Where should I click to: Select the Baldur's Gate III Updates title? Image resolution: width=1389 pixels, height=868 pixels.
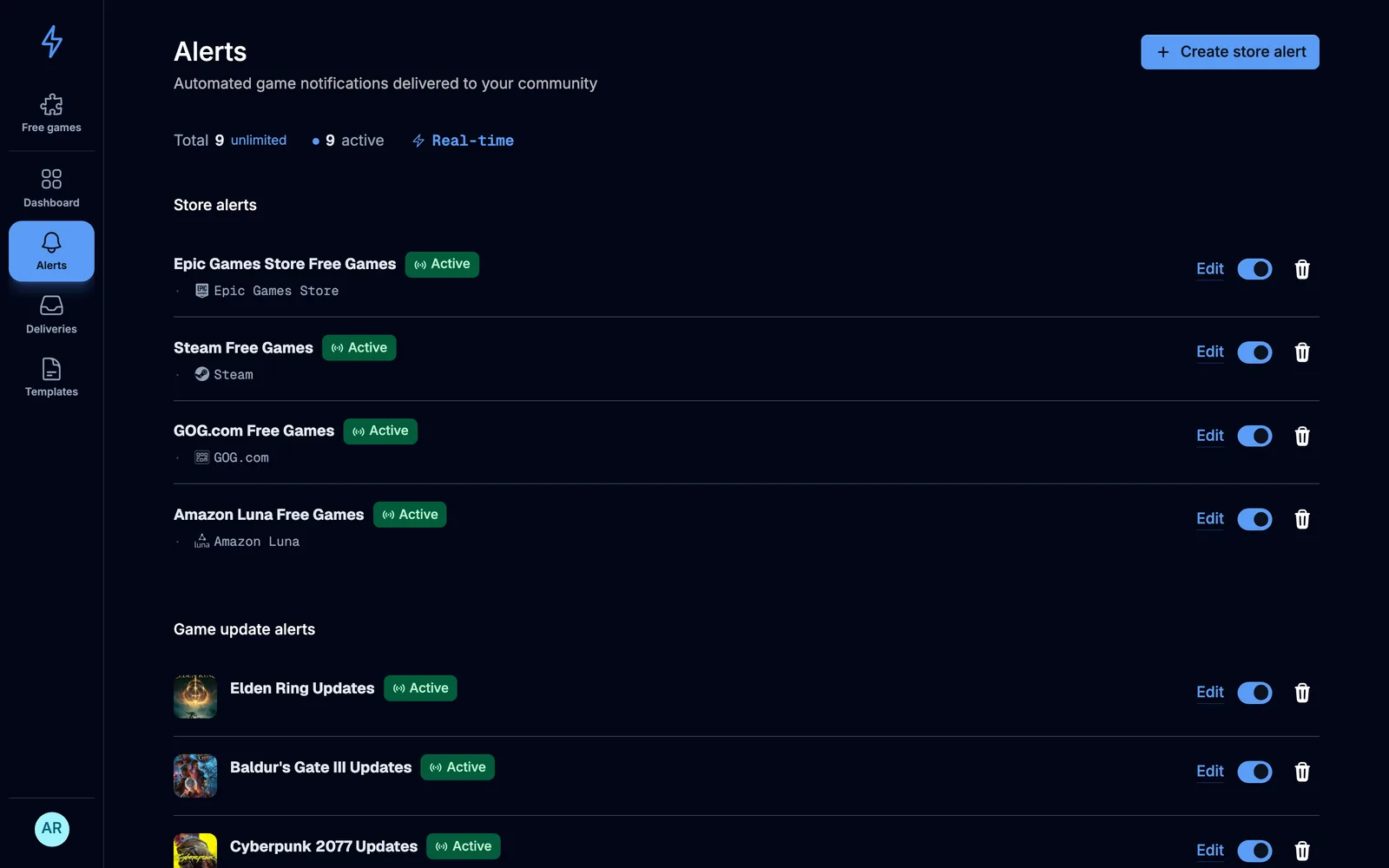coord(320,767)
